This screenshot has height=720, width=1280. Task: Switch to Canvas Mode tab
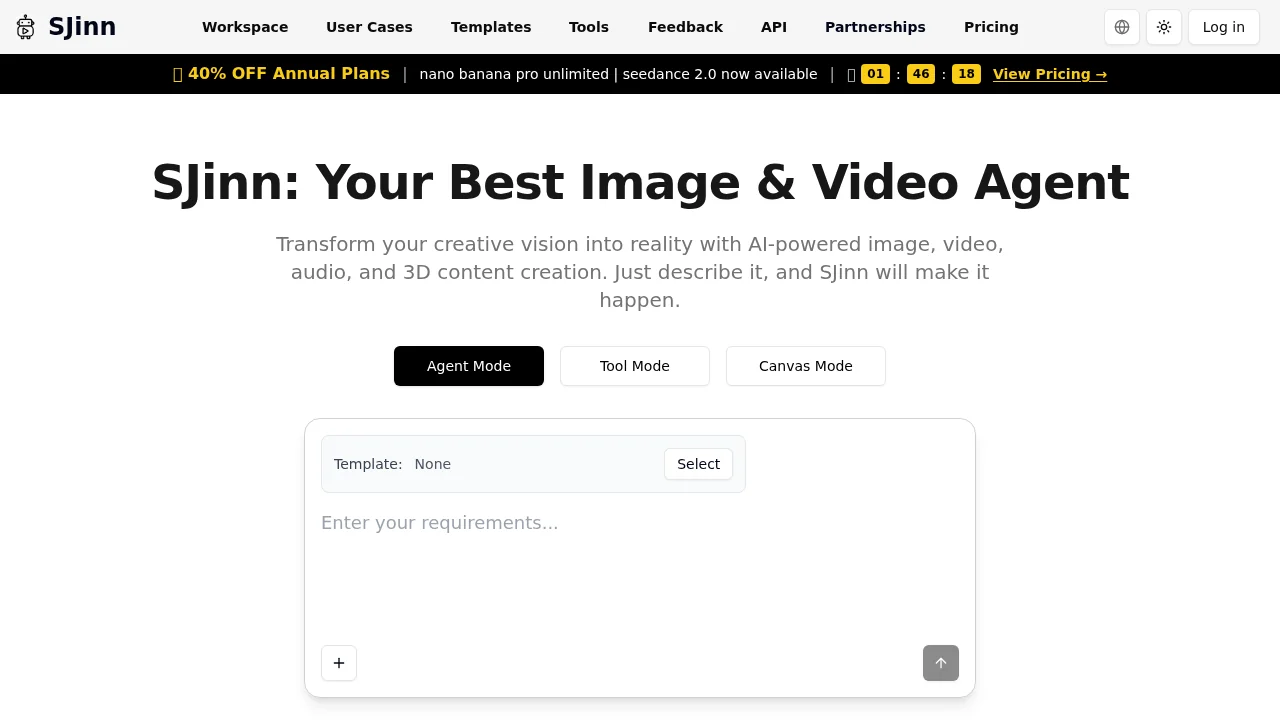[806, 366]
